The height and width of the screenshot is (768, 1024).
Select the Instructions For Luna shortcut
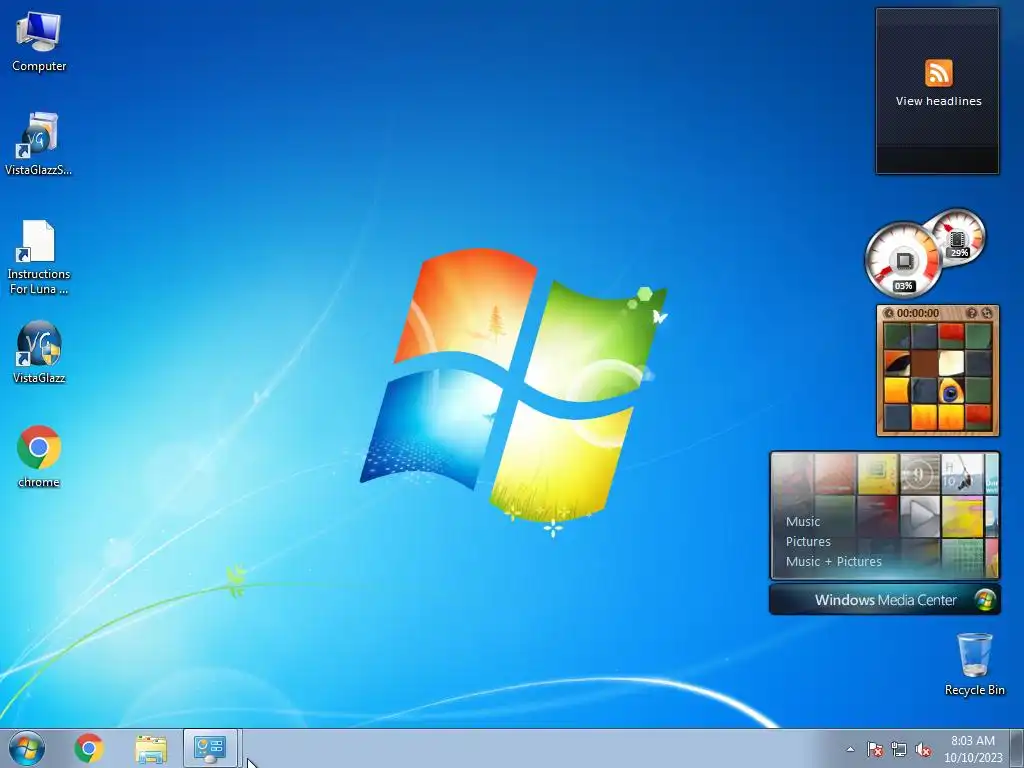(39, 257)
